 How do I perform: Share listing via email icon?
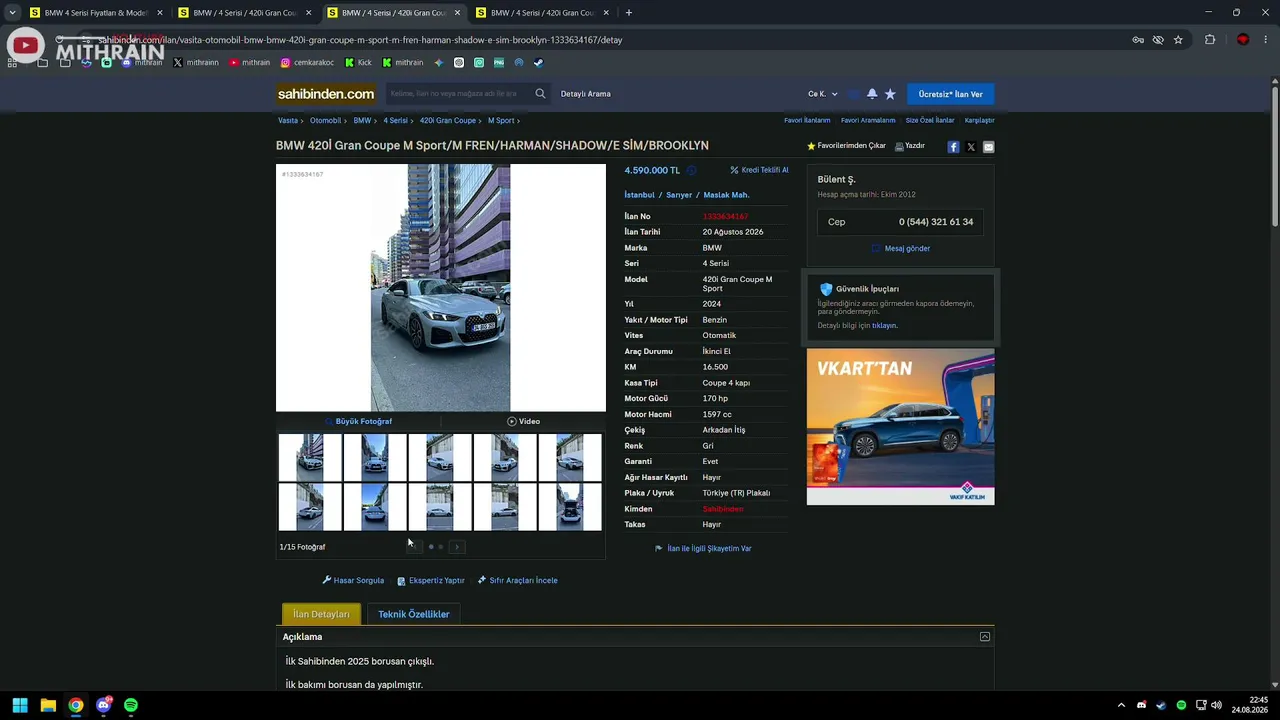pos(988,147)
